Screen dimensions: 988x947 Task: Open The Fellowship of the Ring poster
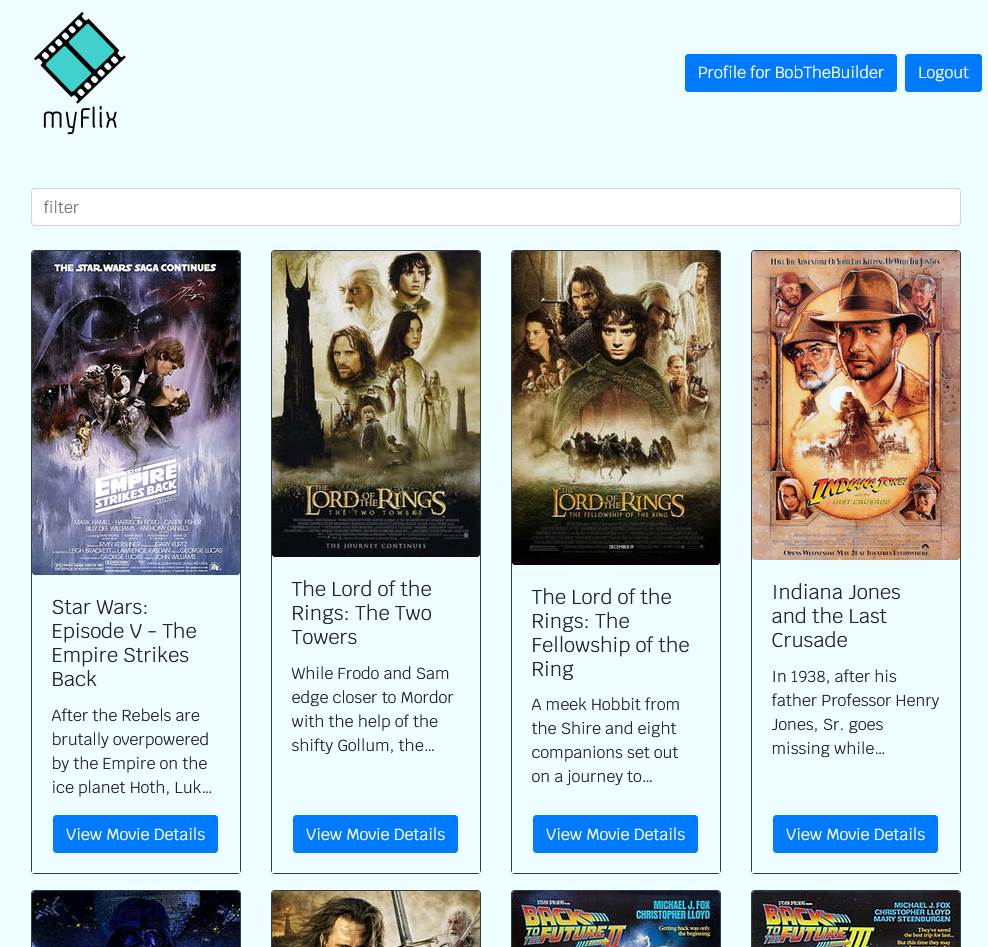[x=615, y=408]
